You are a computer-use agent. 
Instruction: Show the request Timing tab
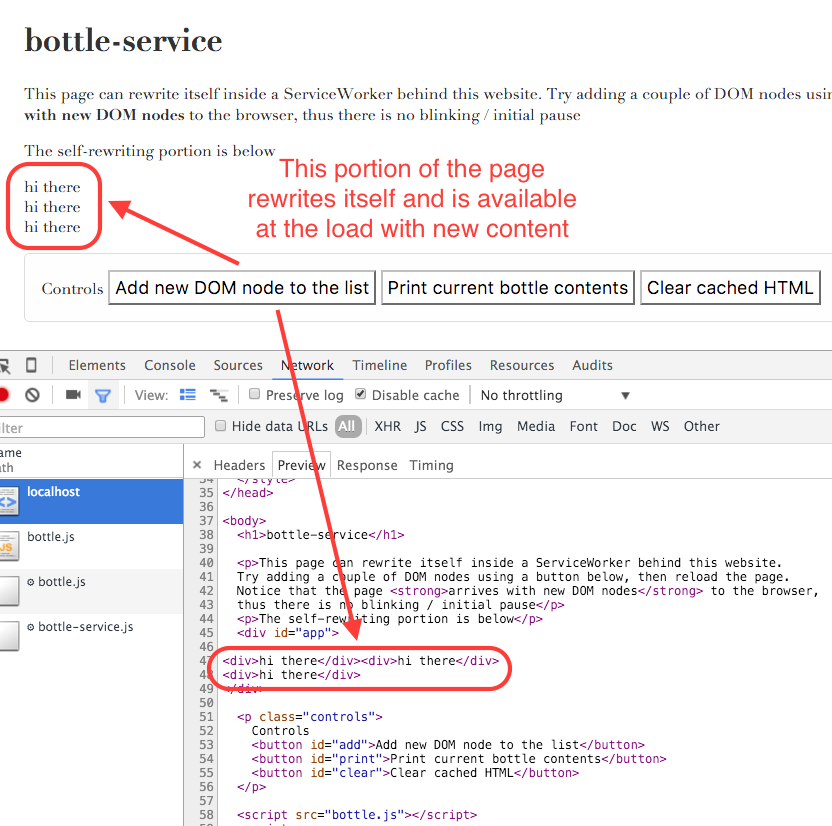pyautogui.click(x=431, y=465)
